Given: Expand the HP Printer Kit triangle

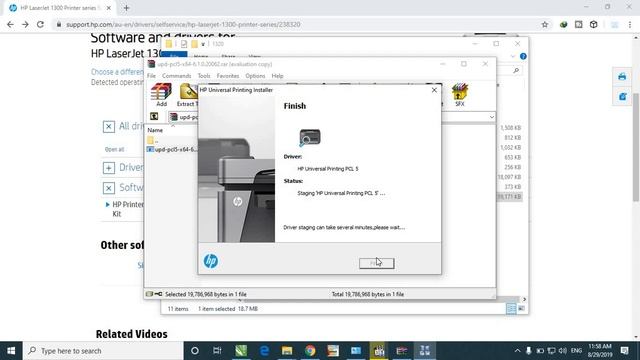Looking at the screenshot, I should pos(107,204).
